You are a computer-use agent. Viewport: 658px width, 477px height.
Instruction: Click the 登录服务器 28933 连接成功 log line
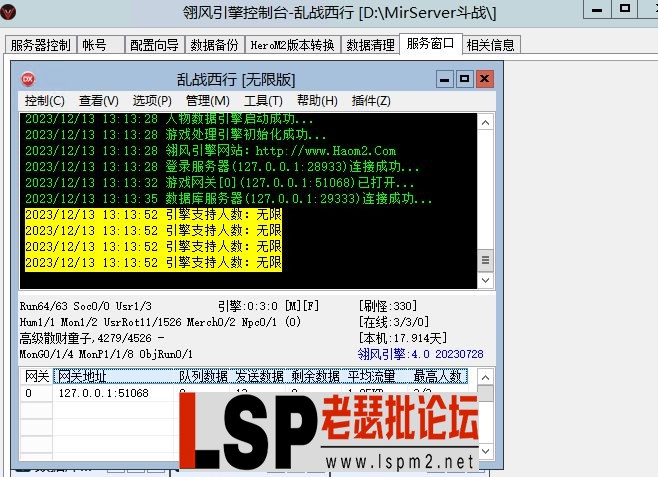[222, 167]
